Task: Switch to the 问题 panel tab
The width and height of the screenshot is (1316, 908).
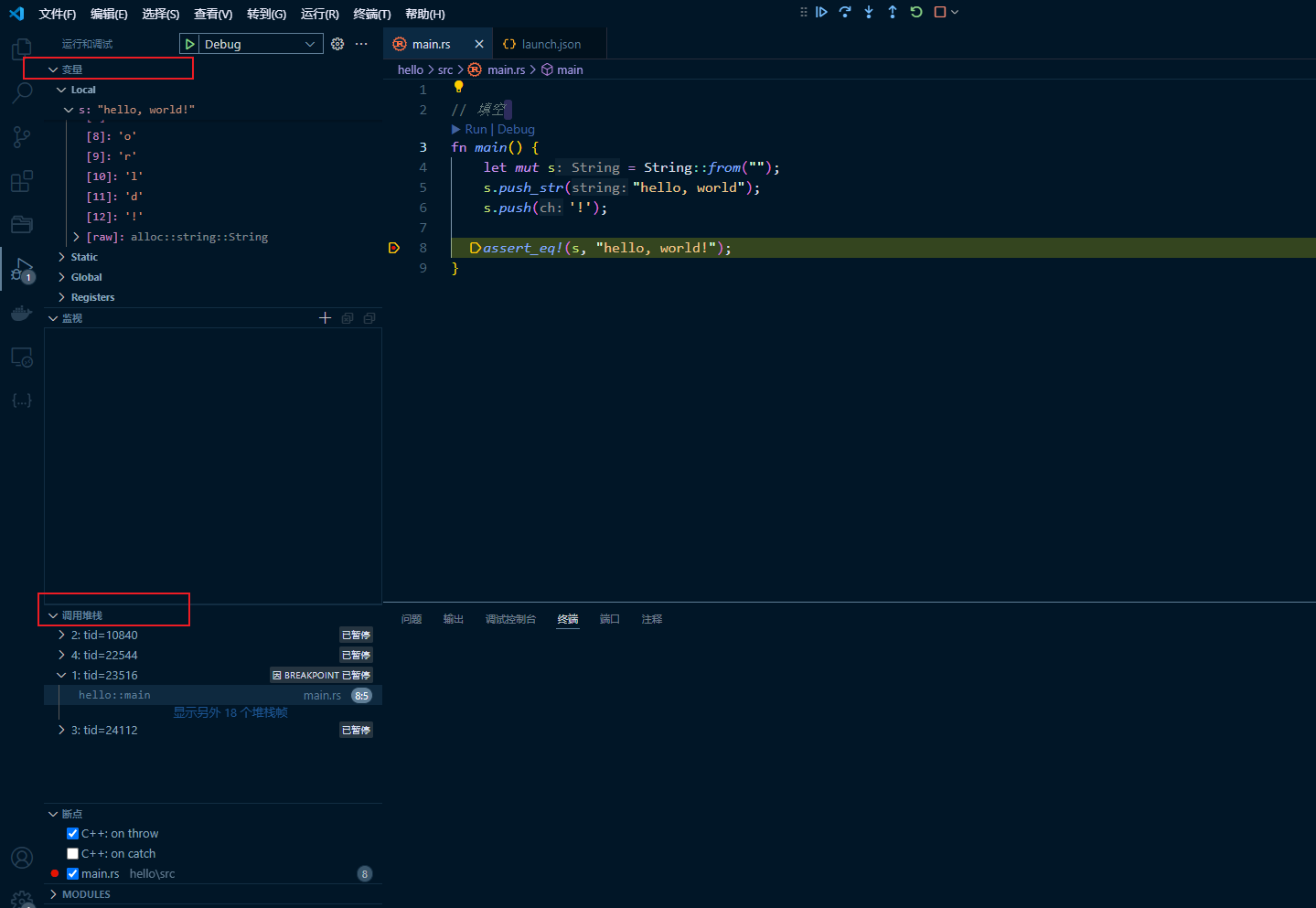Action: [412, 619]
